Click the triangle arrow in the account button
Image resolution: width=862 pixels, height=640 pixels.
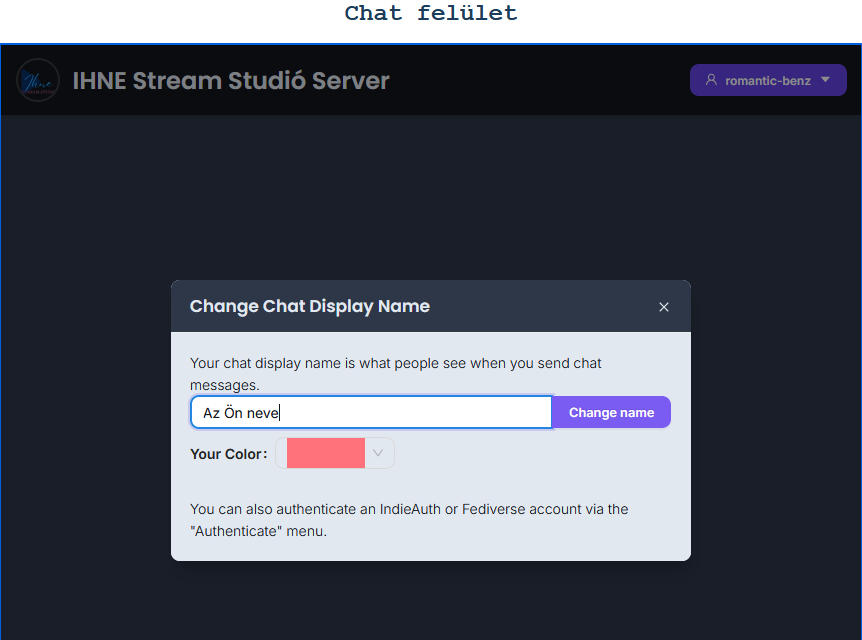tap(825, 80)
